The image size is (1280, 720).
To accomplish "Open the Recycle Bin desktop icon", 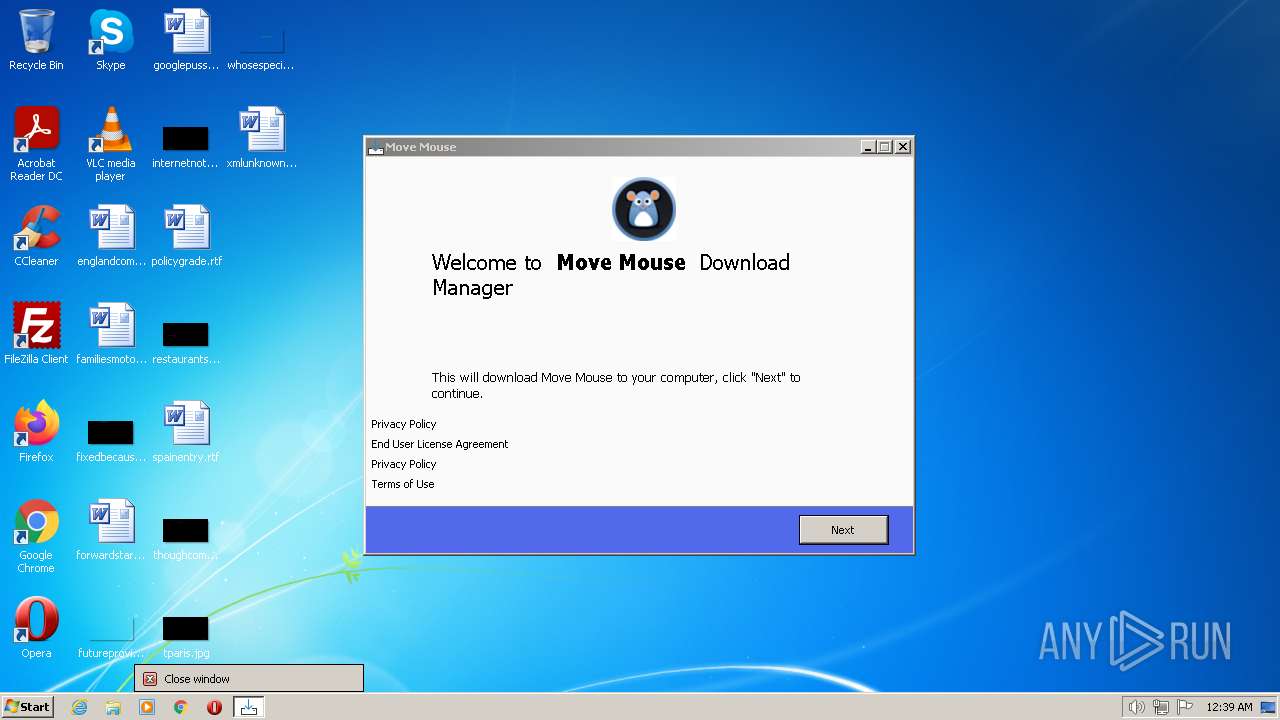I will (36, 40).
